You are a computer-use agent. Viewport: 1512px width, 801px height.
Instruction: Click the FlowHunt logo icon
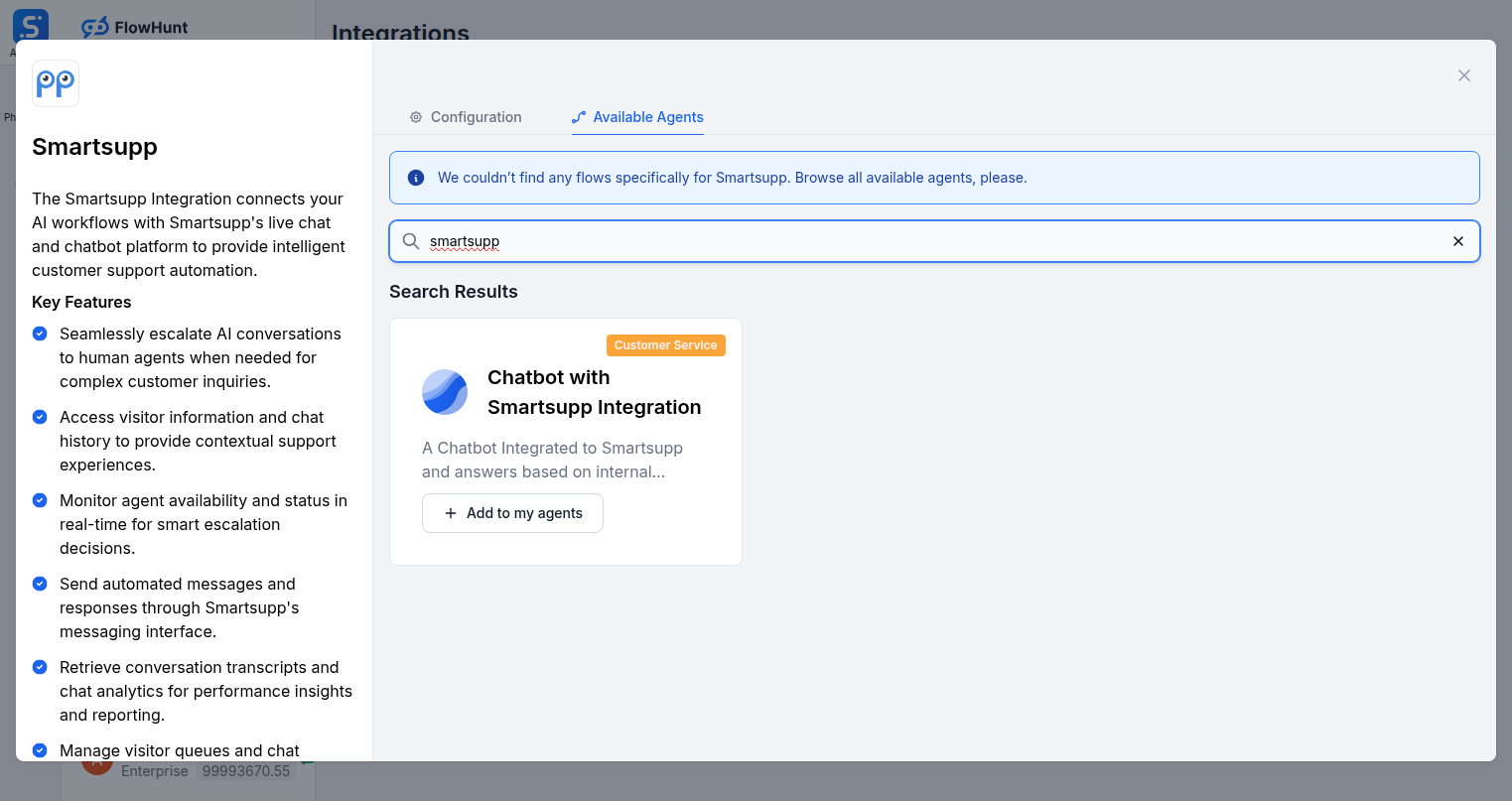95,27
